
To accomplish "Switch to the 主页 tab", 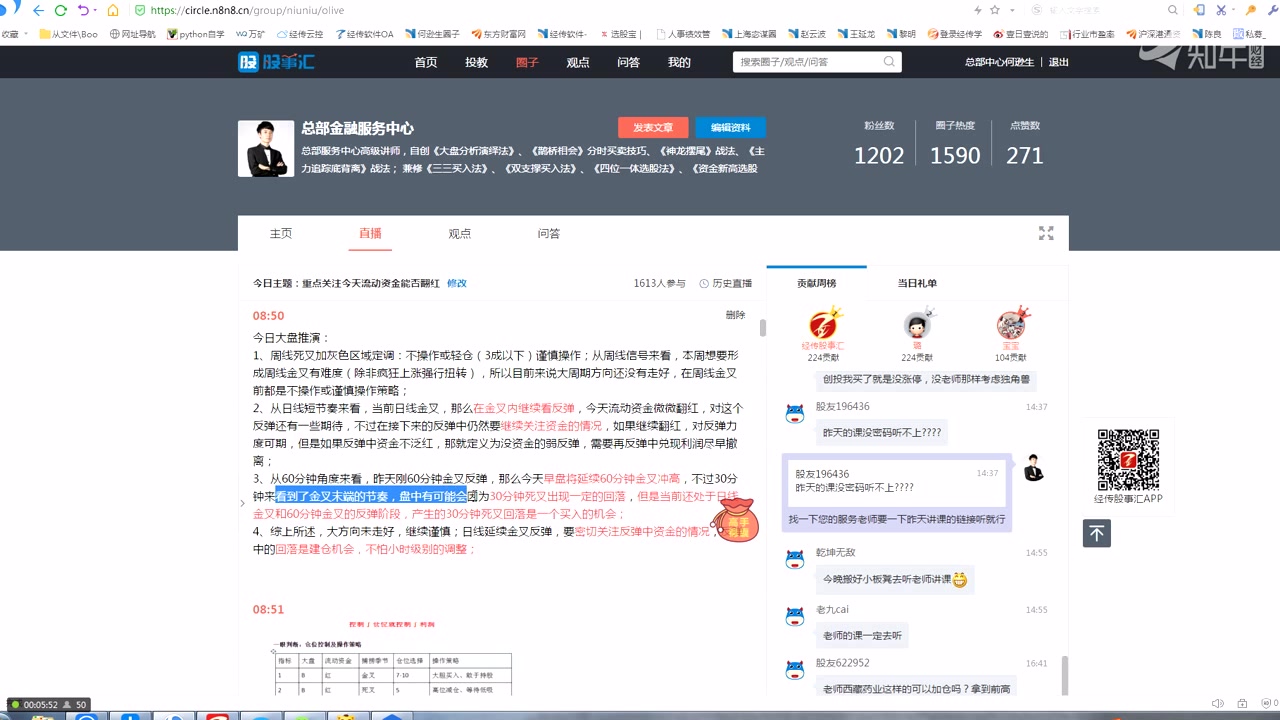I will click(x=281, y=233).
